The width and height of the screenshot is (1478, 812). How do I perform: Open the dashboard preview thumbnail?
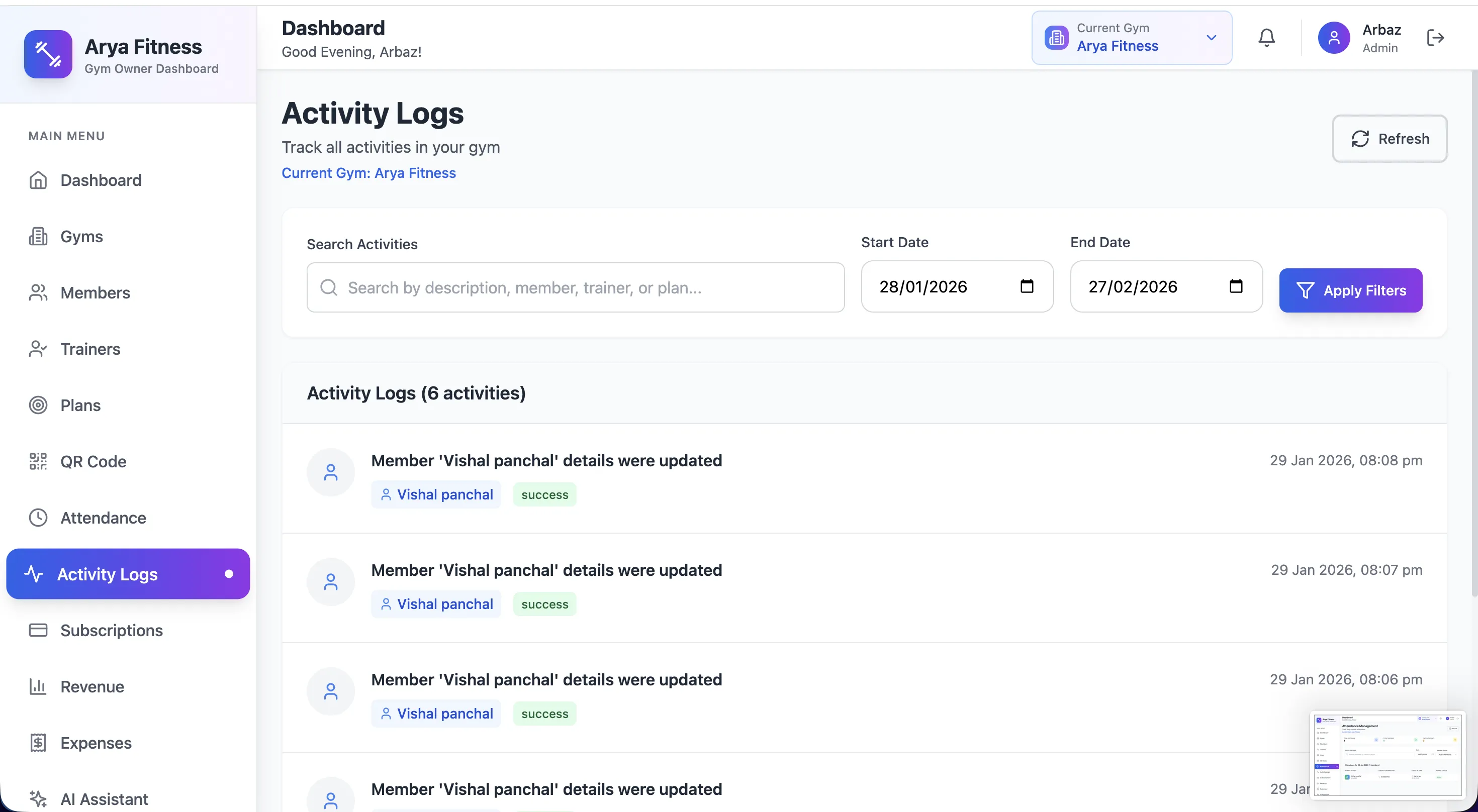pos(1388,756)
